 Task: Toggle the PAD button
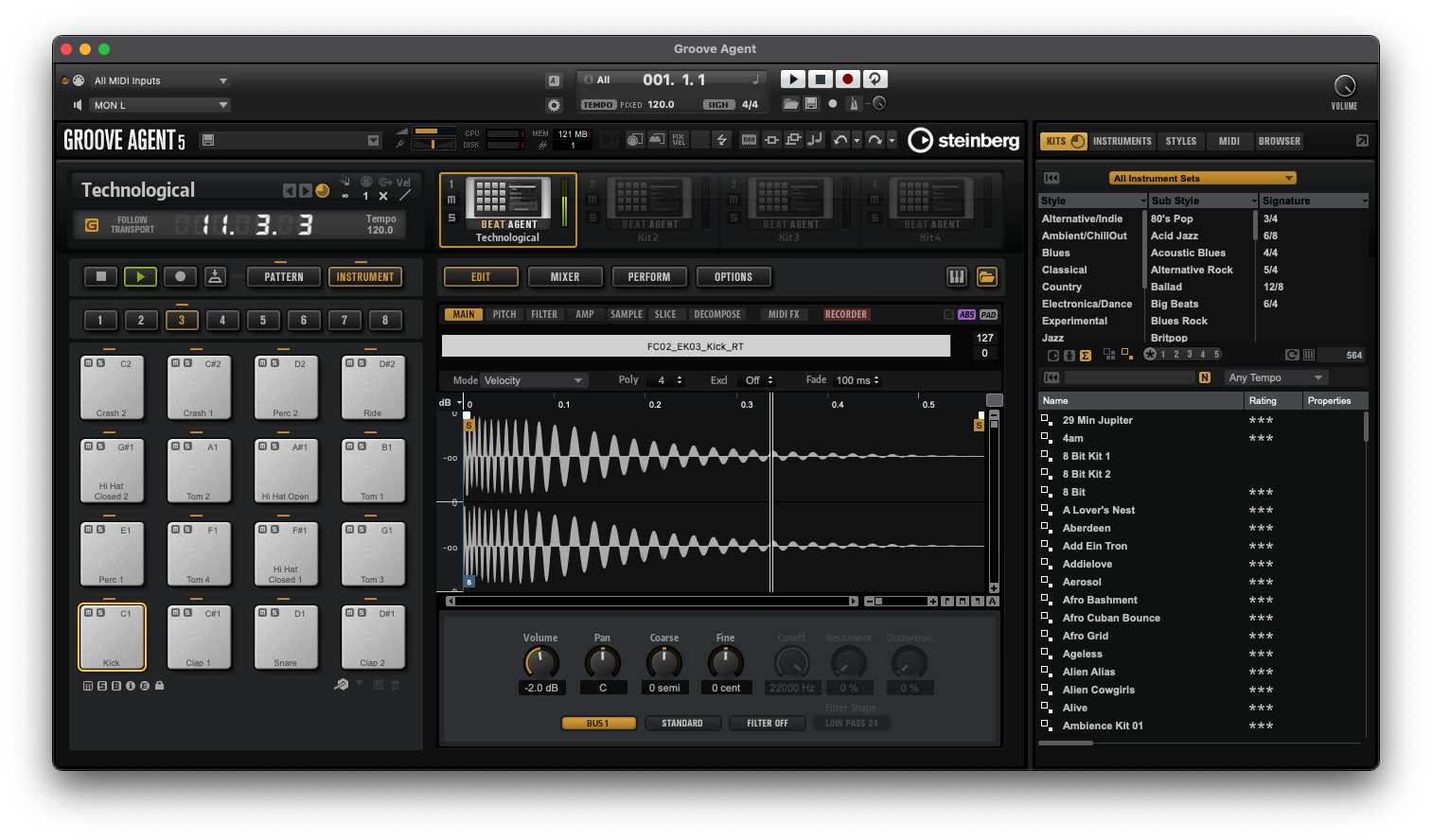(x=988, y=315)
